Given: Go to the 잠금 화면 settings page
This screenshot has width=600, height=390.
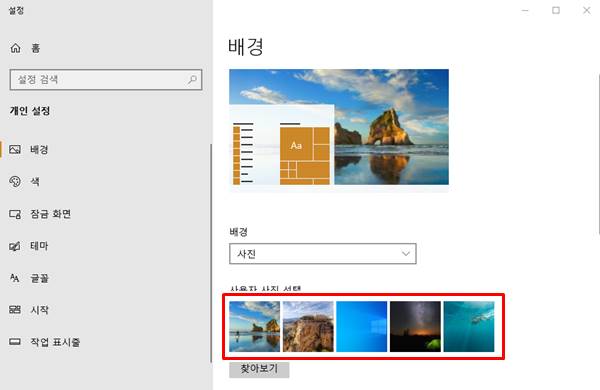Looking at the screenshot, I should click(x=51, y=214).
